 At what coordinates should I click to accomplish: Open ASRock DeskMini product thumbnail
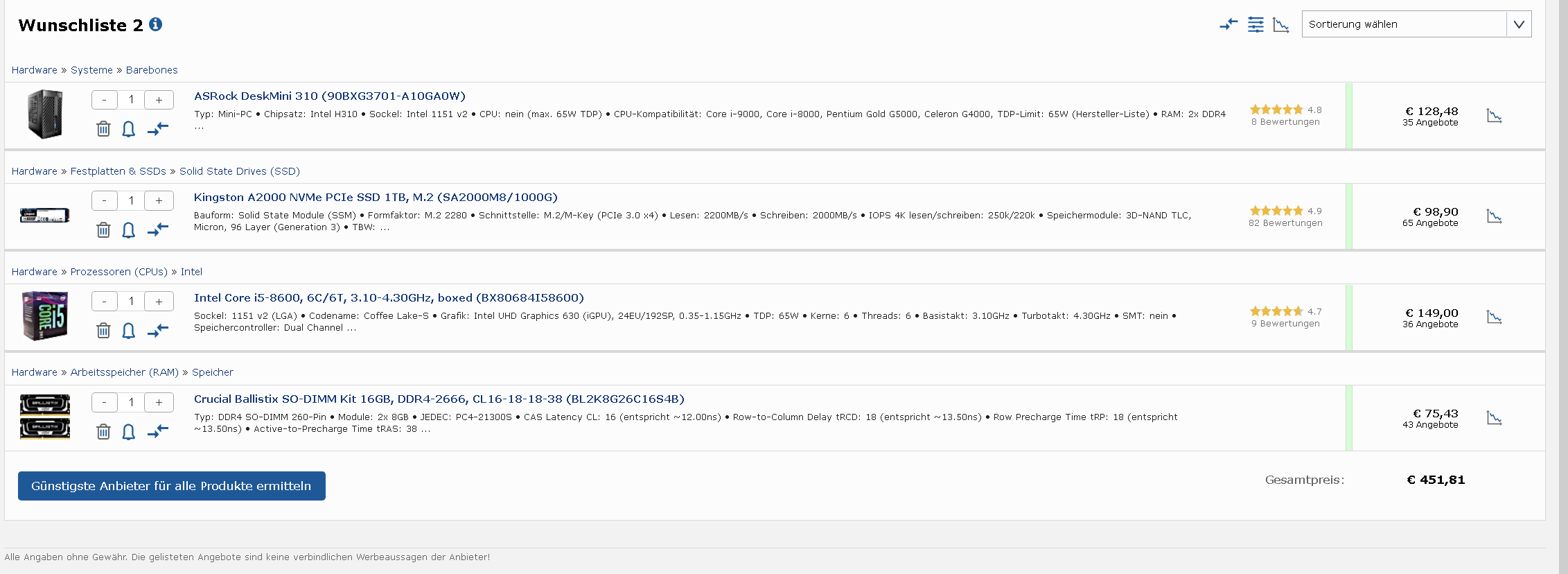(45, 114)
